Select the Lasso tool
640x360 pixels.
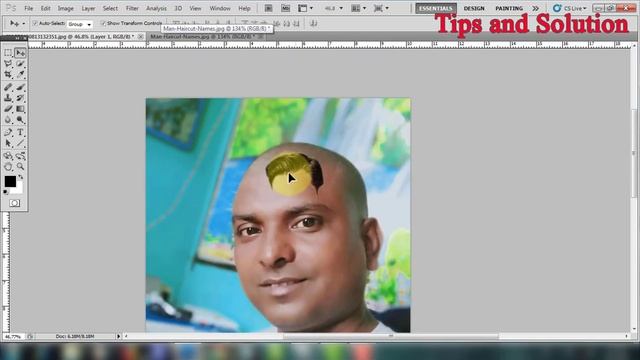tap(8, 64)
